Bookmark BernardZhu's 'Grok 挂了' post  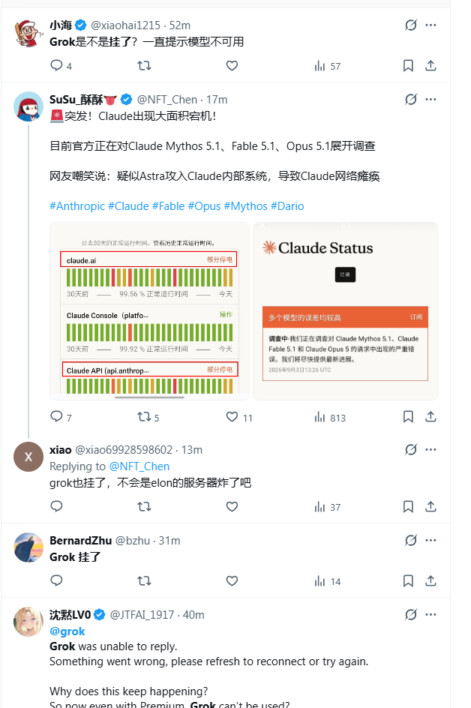[408, 581]
